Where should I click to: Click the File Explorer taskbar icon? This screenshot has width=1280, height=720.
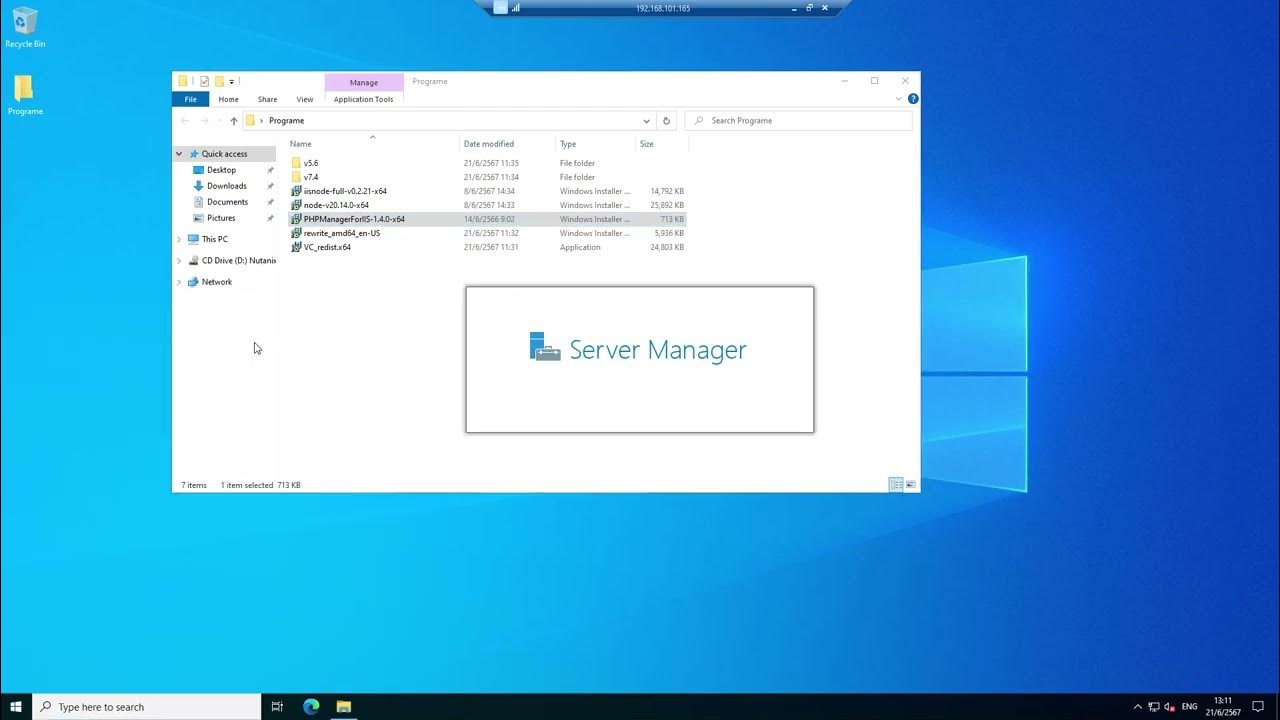point(344,707)
